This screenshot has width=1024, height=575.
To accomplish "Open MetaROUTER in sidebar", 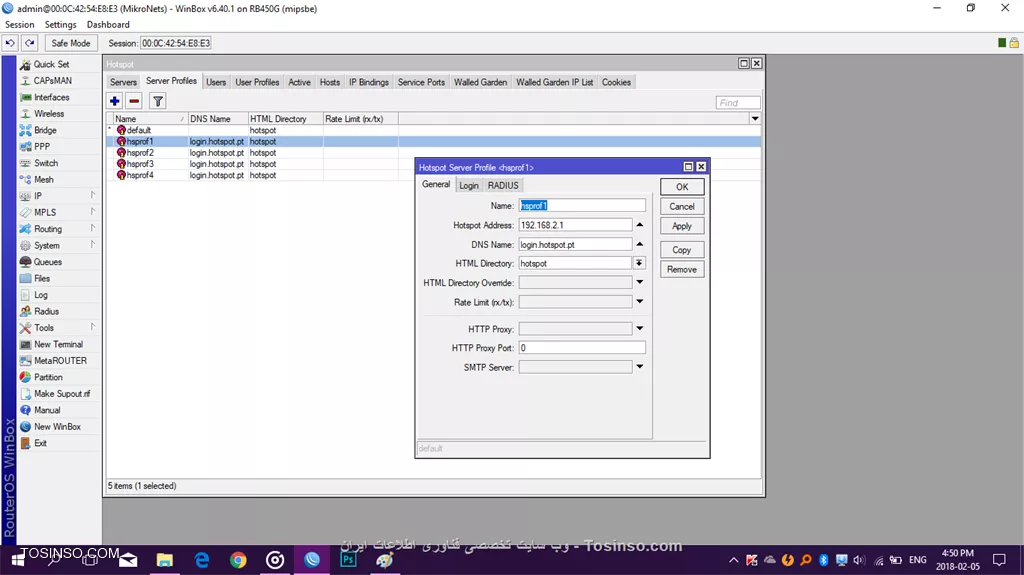I will tap(60, 361).
